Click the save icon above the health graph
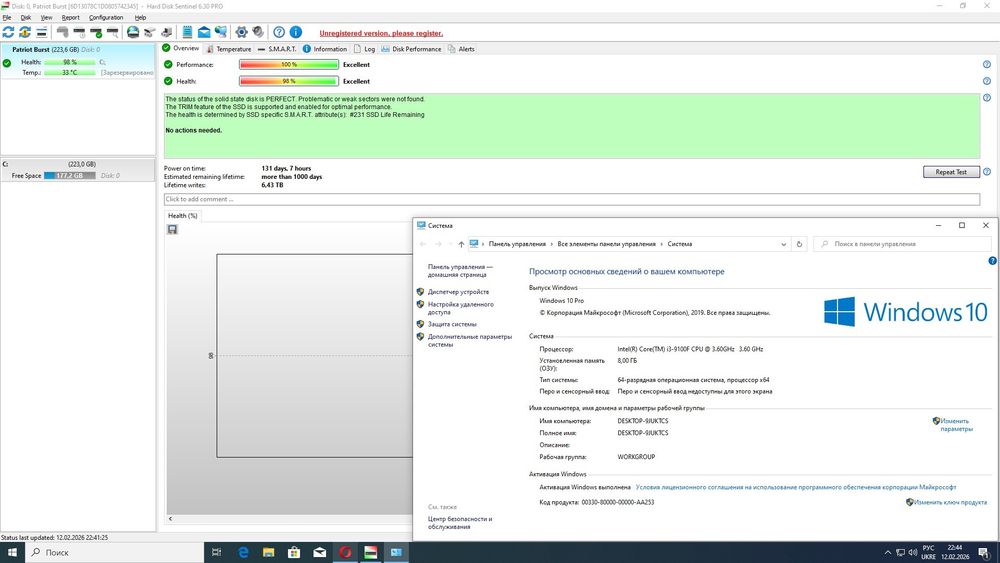Screen dimensions: 1000x563 [x=172, y=230]
